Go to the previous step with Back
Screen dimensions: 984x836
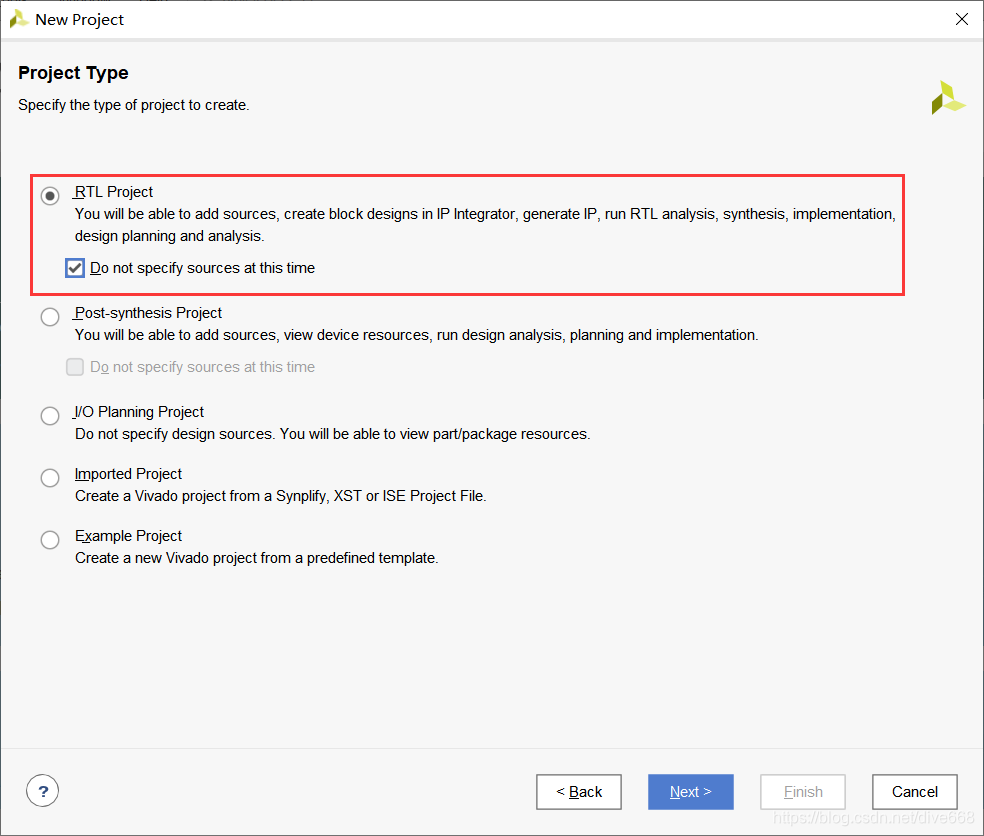coord(579,792)
